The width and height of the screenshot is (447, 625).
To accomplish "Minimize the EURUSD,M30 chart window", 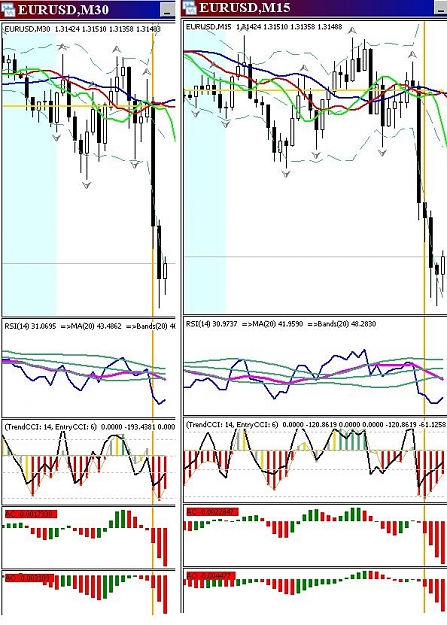I will click(x=168, y=11).
